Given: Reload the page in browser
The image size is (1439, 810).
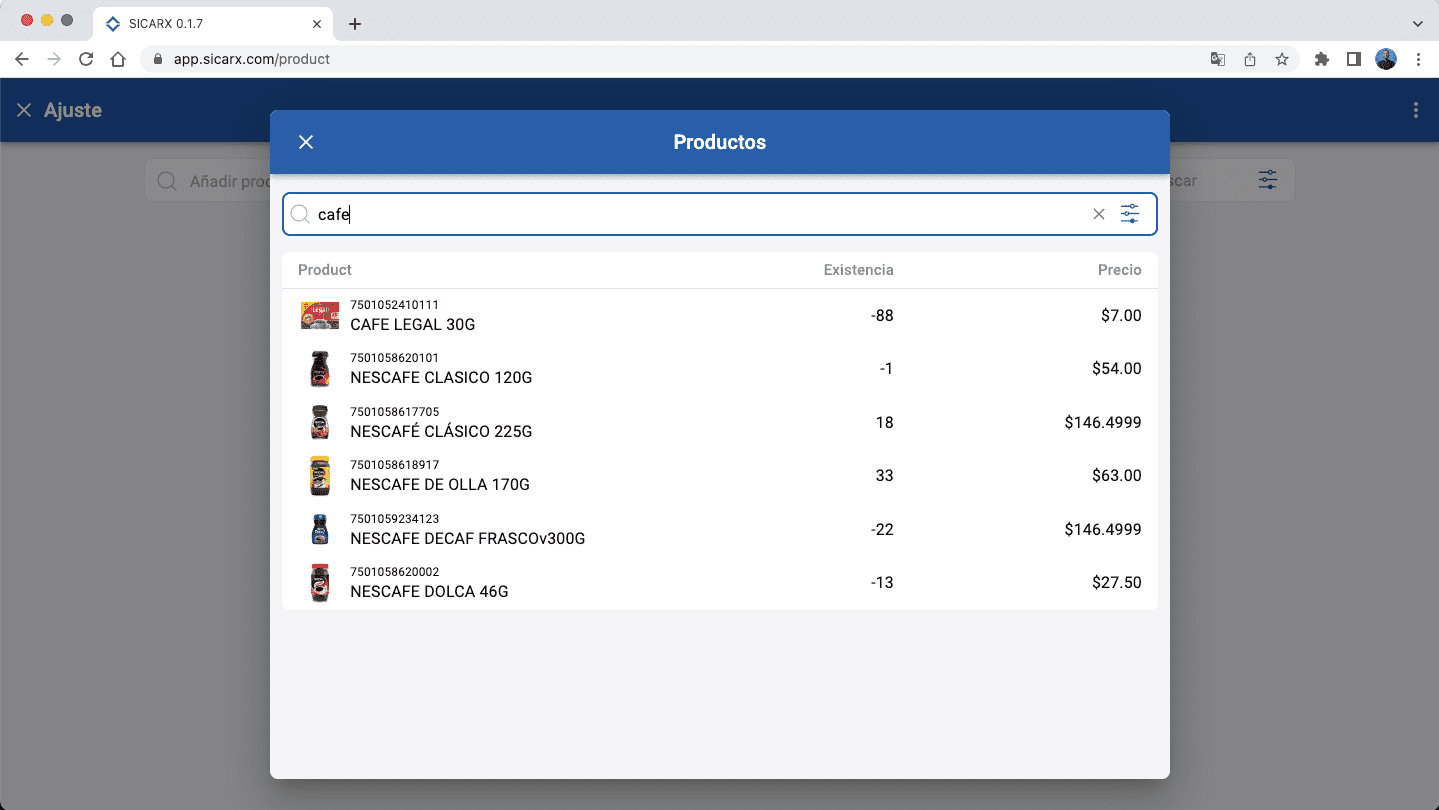Looking at the screenshot, I should pos(86,59).
